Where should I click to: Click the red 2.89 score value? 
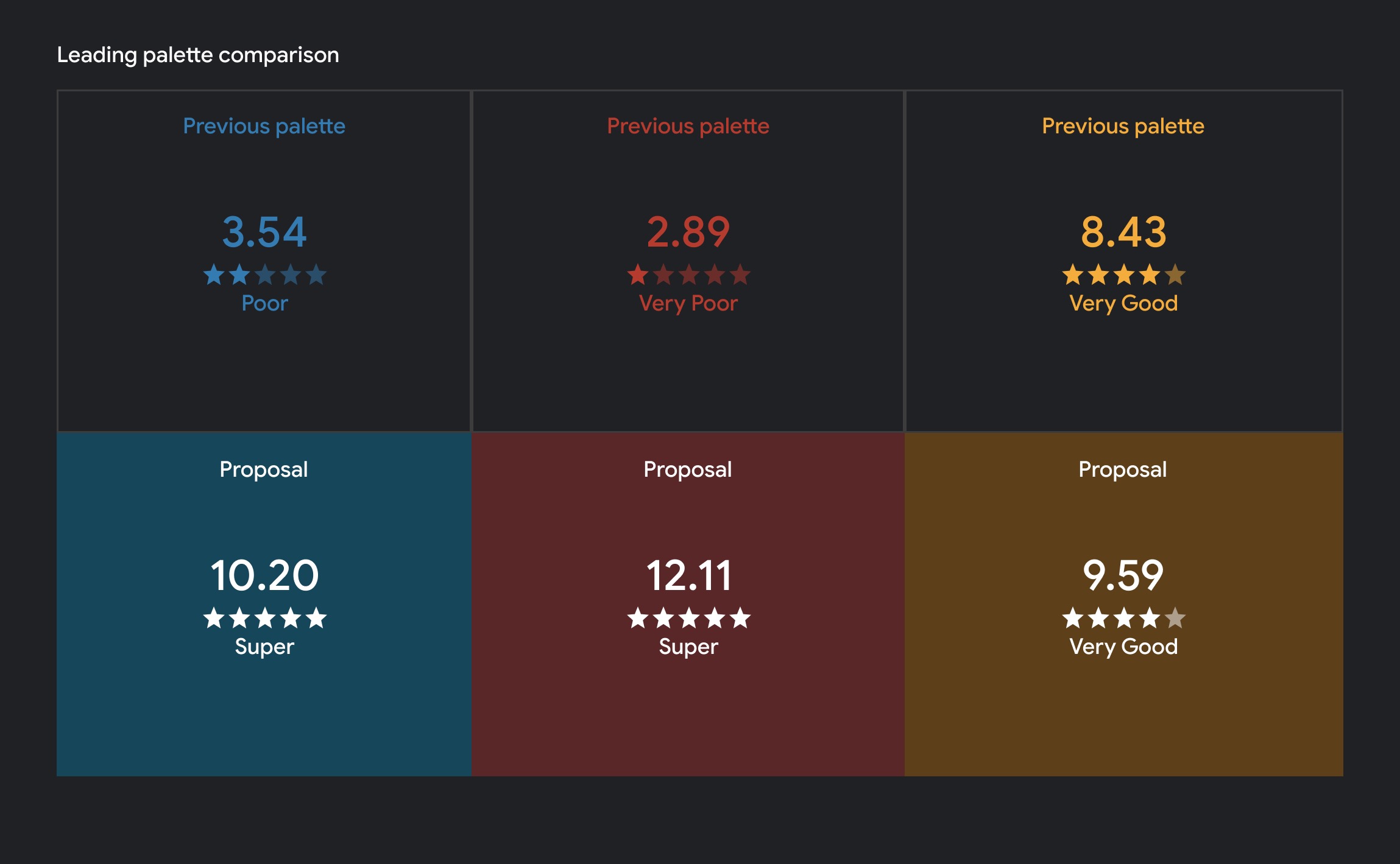688,233
